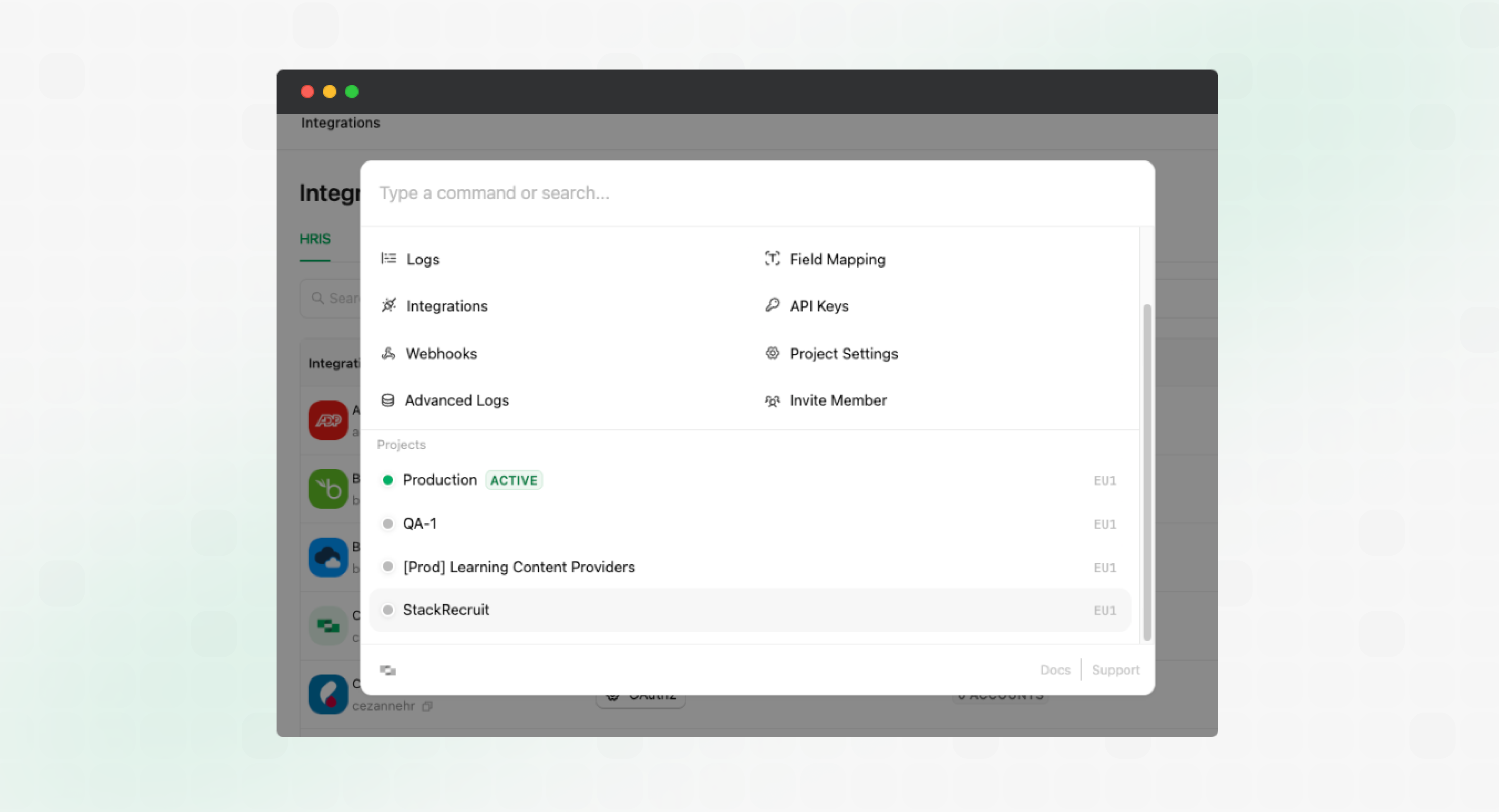Click the Cezanne HR logo
This screenshot has width=1499, height=812.
(x=328, y=694)
